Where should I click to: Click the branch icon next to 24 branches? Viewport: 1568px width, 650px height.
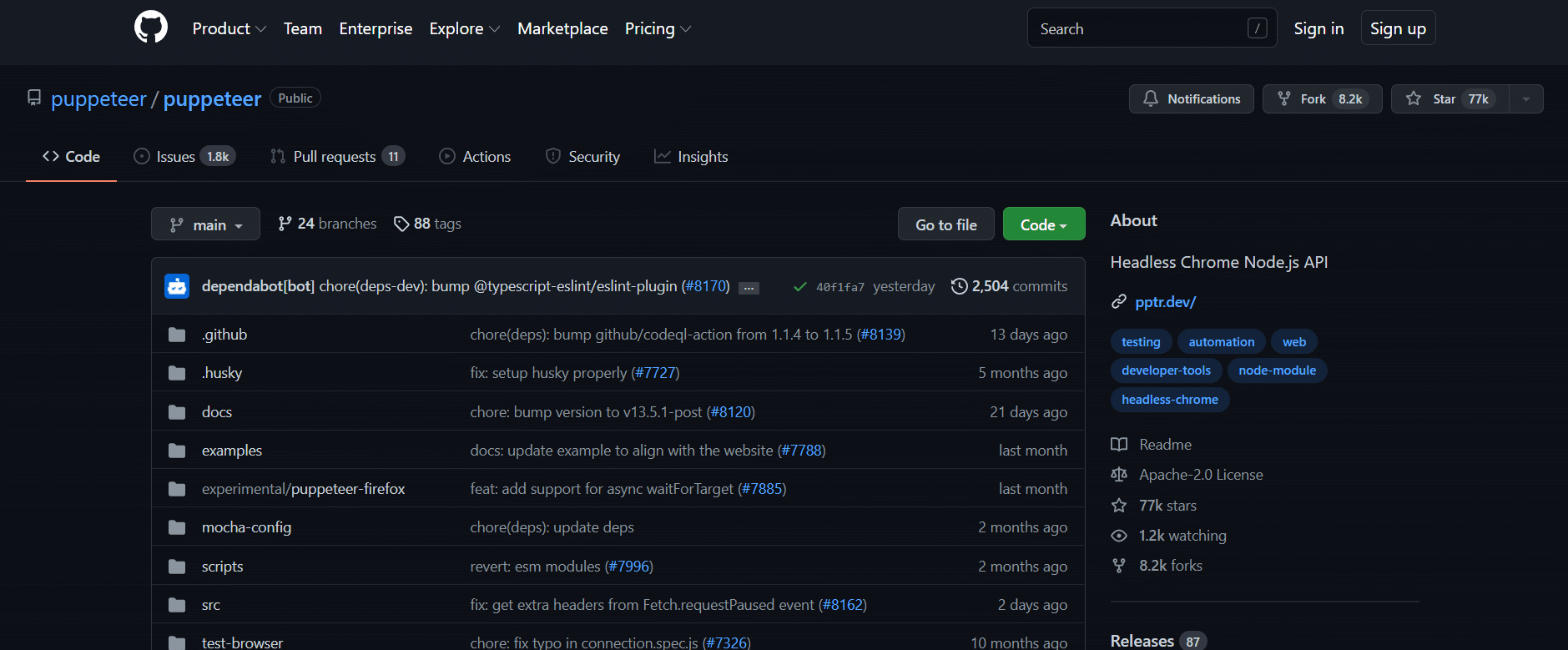coord(285,224)
